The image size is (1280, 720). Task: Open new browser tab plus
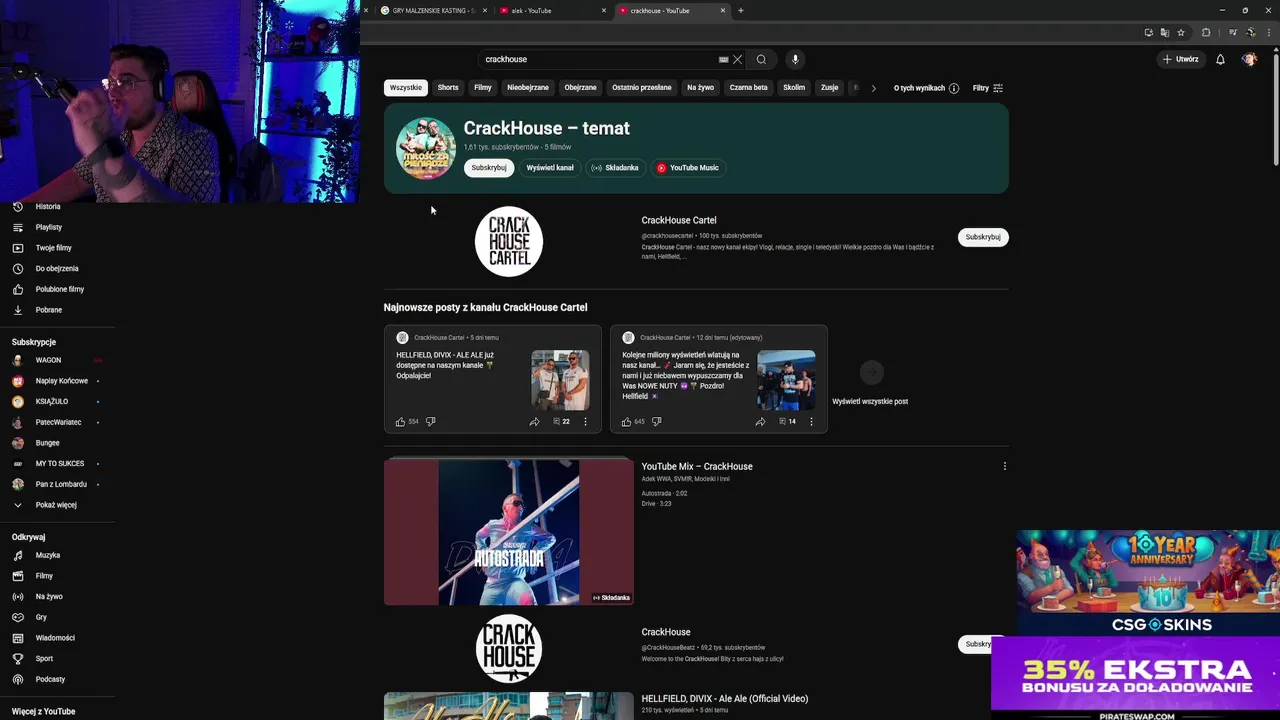point(740,11)
